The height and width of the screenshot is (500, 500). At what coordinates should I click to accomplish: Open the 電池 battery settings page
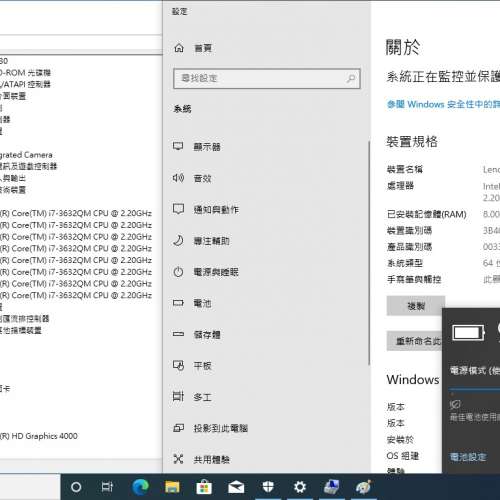click(192, 303)
